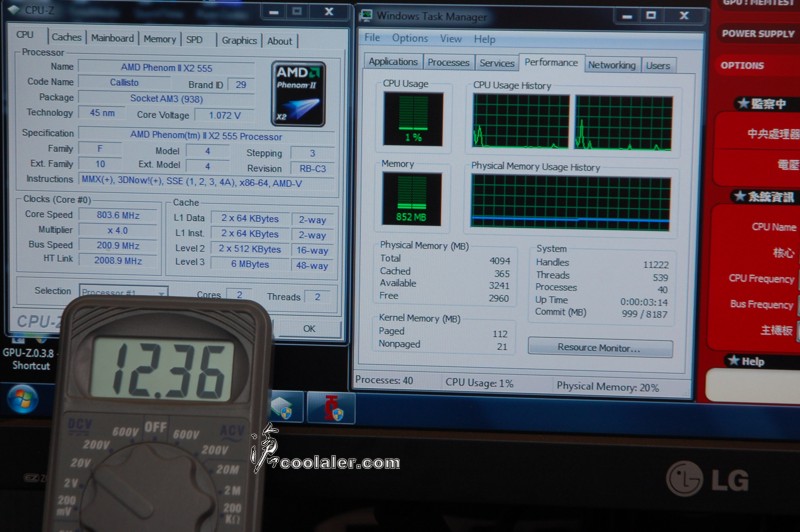The height and width of the screenshot is (532, 800).
Task: Switch to the Caches tab in CPU-Z
Action: tap(66, 37)
